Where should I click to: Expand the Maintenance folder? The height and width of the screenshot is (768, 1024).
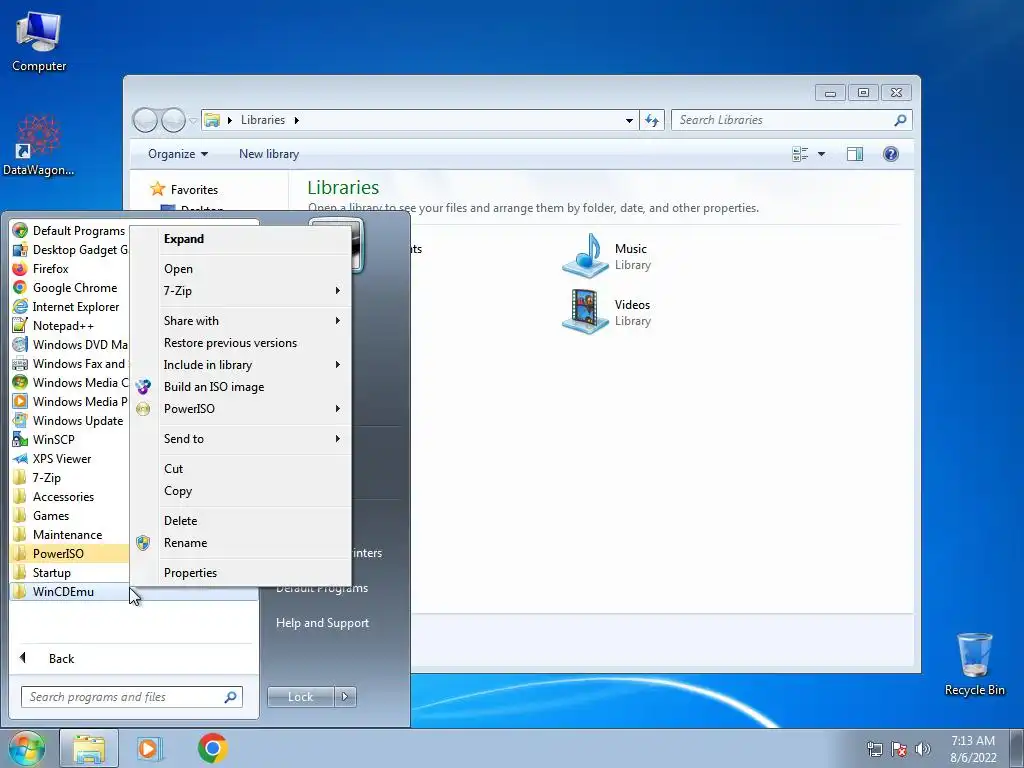[69, 534]
